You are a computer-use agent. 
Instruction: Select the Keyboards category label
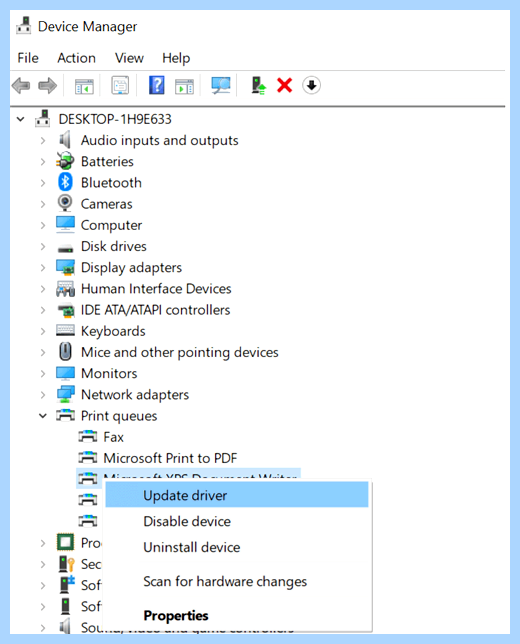coord(113,331)
